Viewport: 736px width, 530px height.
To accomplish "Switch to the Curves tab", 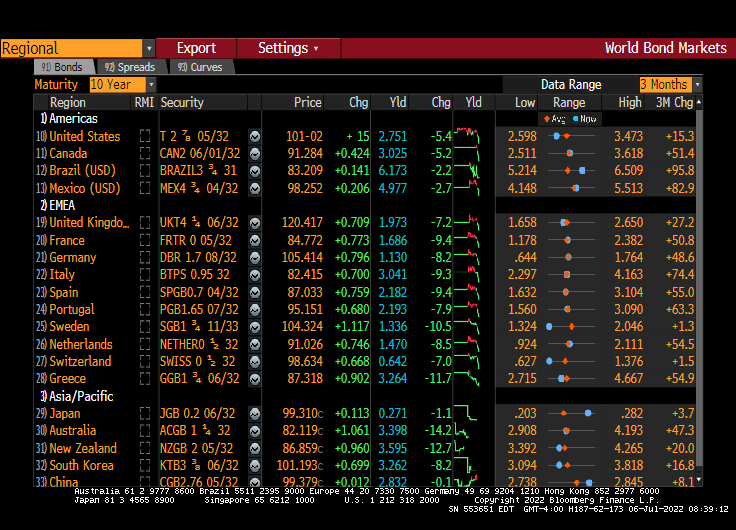I will pyautogui.click(x=200, y=67).
